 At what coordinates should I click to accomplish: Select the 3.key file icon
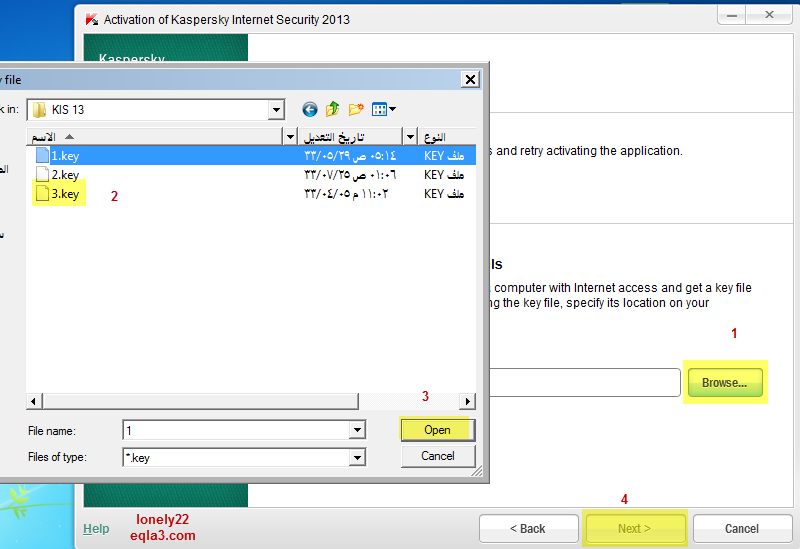(x=43, y=193)
